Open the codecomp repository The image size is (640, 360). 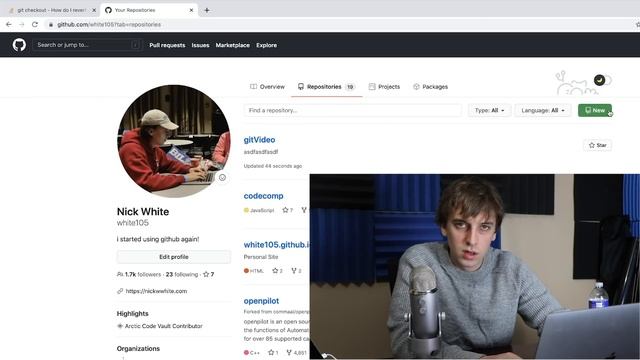263,196
